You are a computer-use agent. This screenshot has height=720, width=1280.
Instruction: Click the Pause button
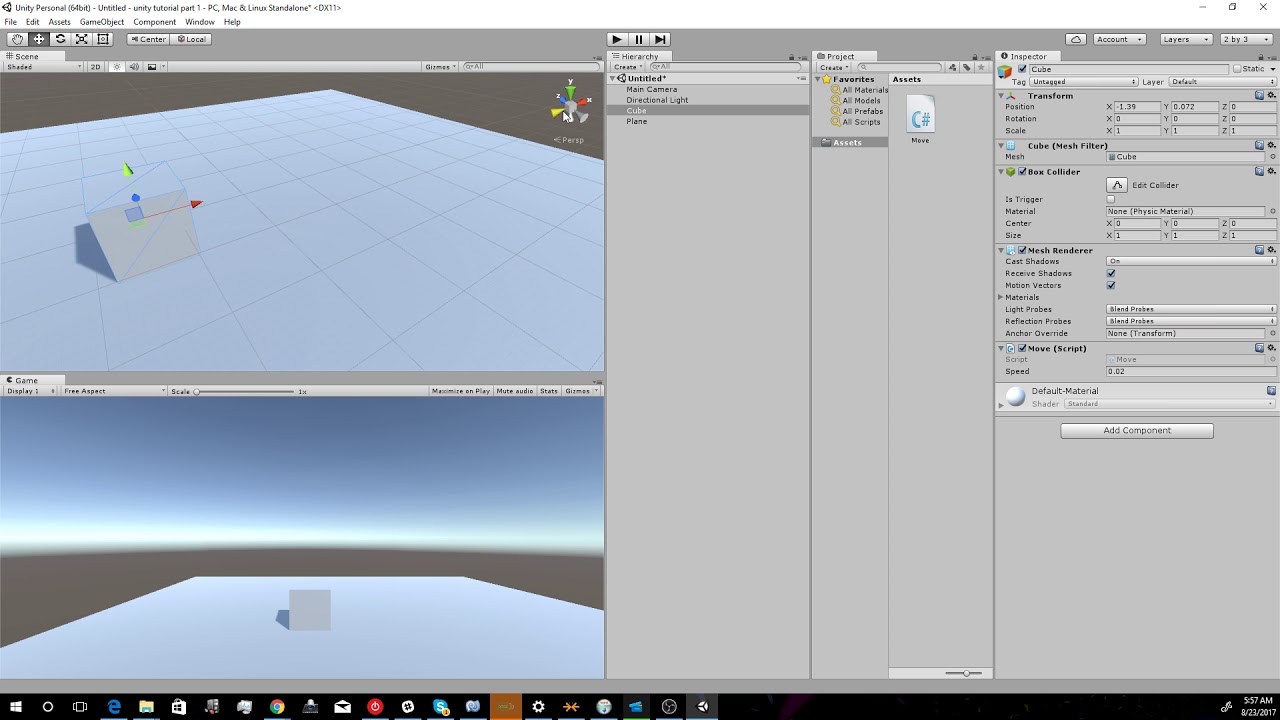[x=639, y=39]
